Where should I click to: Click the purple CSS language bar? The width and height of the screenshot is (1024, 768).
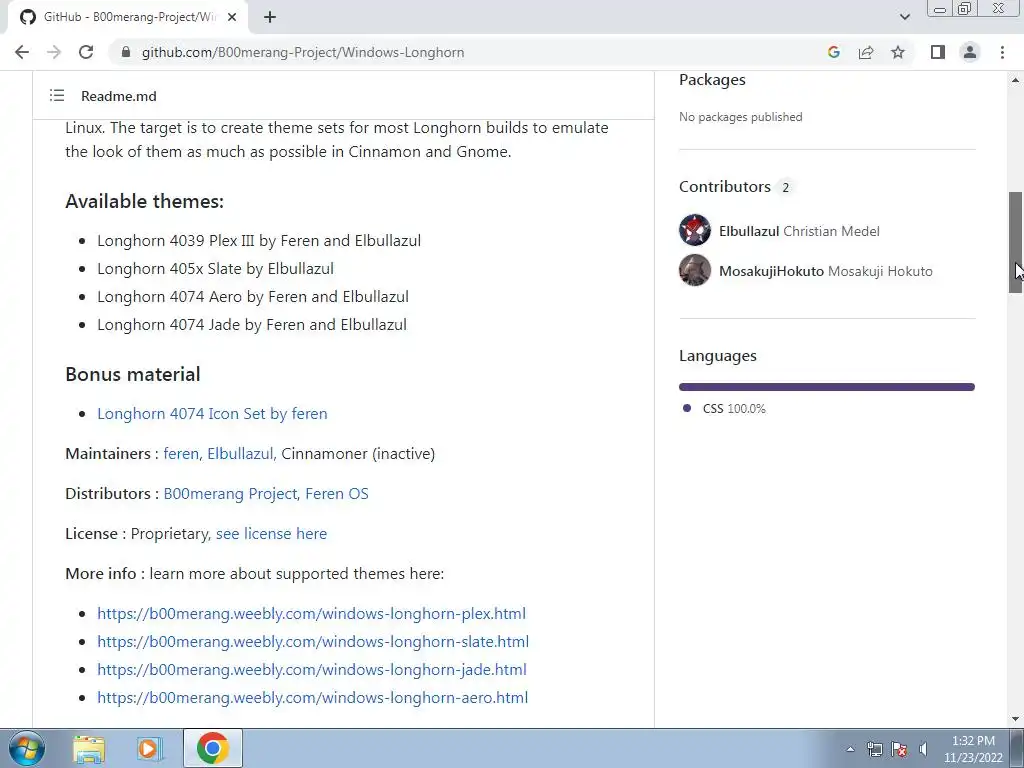827,387
